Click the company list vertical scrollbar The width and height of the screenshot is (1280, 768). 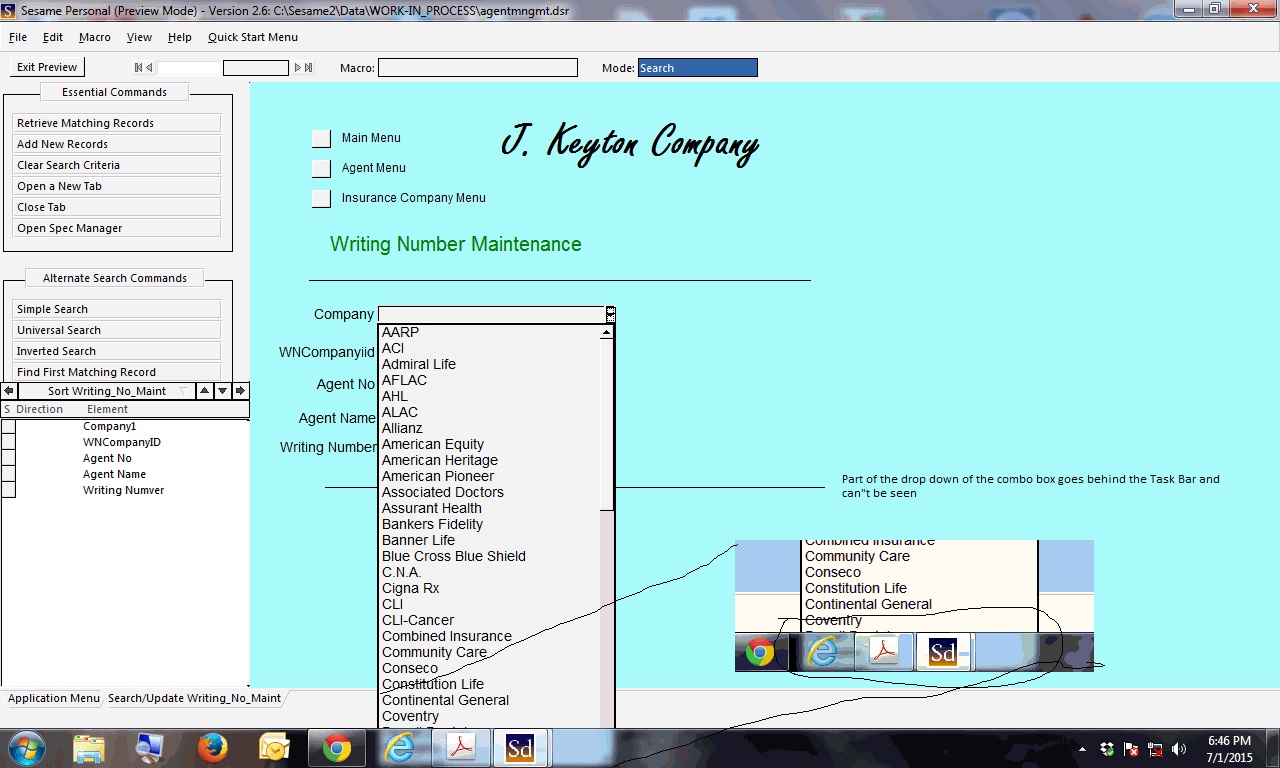coord(607,526)
